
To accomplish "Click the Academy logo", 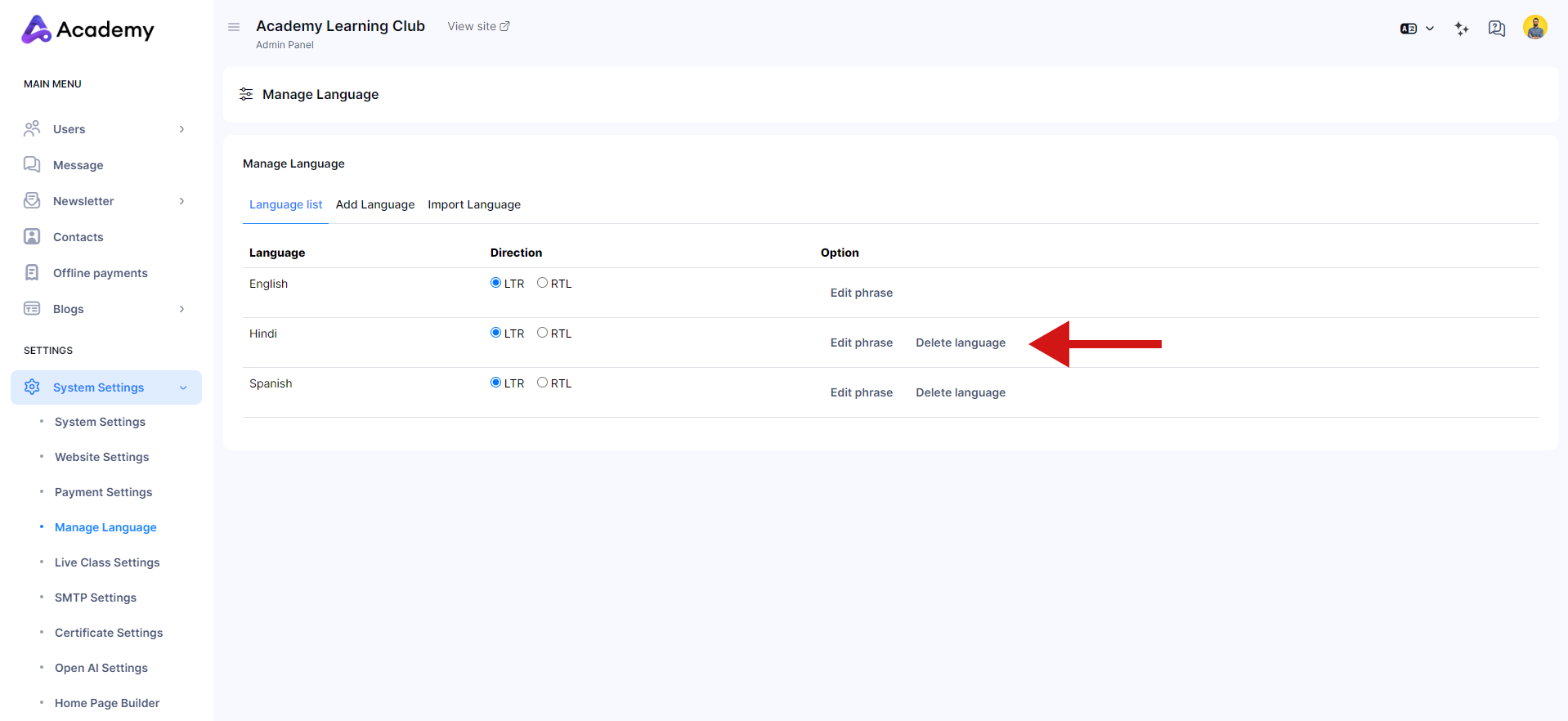I will click(x=88, y=29).
